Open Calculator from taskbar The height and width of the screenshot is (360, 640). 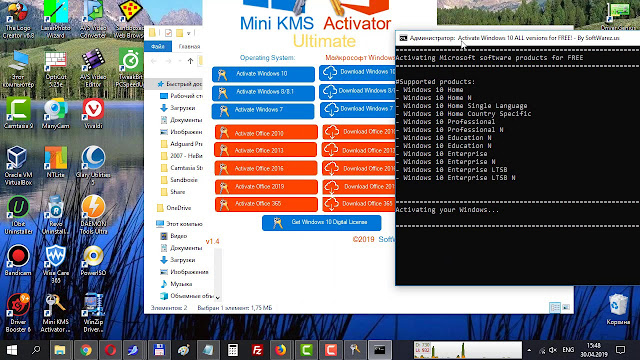click(x=233, y=350)
